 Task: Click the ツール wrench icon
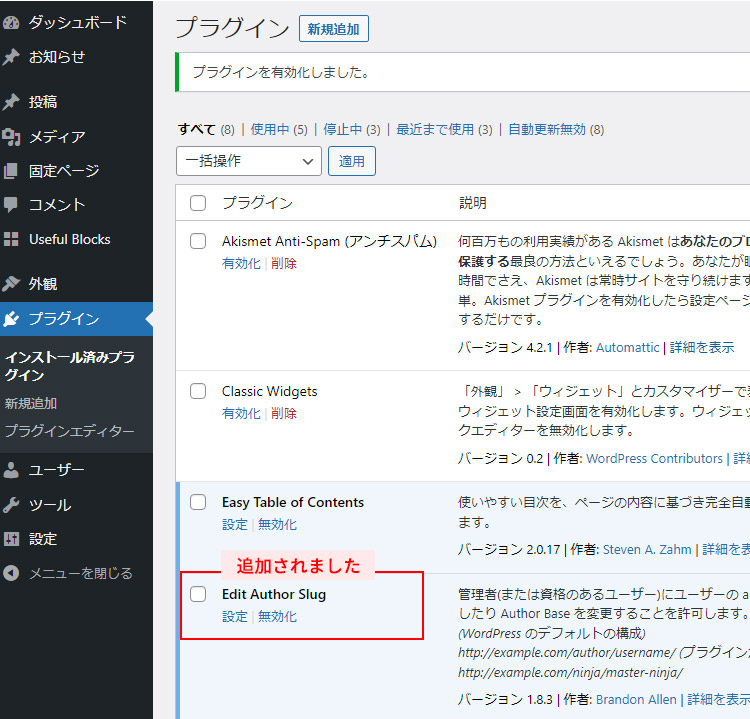pos(11,505)
